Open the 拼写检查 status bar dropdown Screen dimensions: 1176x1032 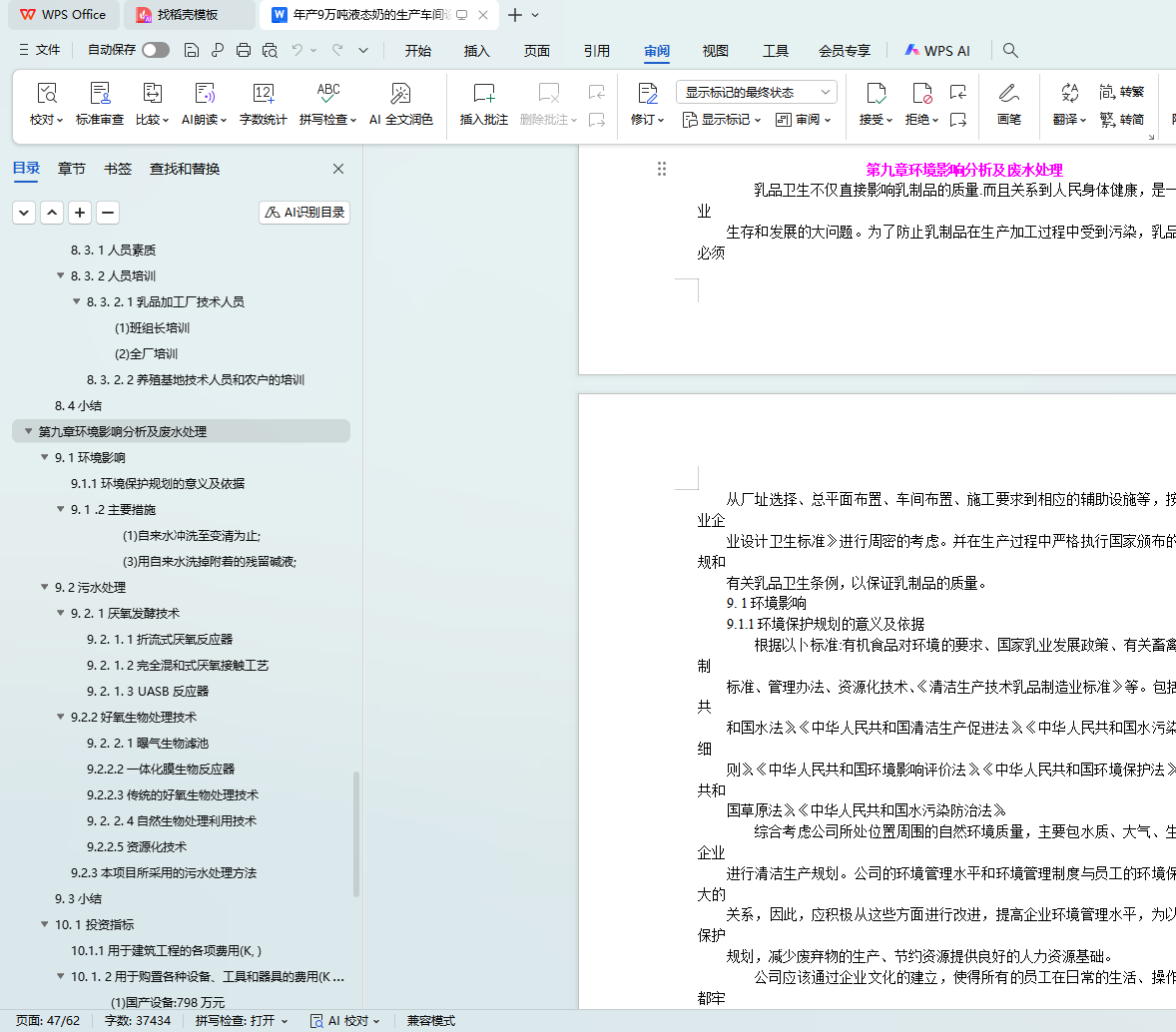point(242,1020)
